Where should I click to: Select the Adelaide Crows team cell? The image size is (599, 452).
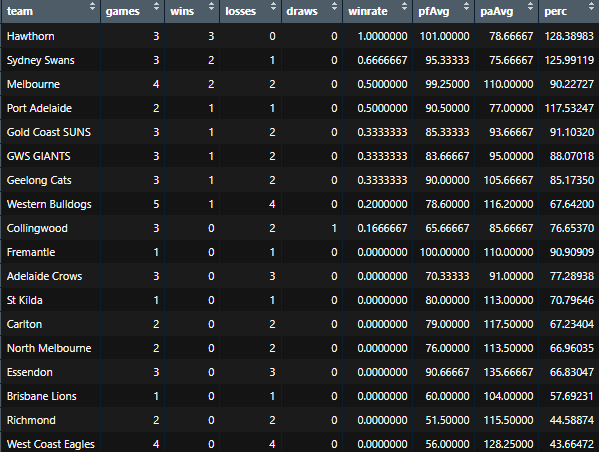(50, 276)
